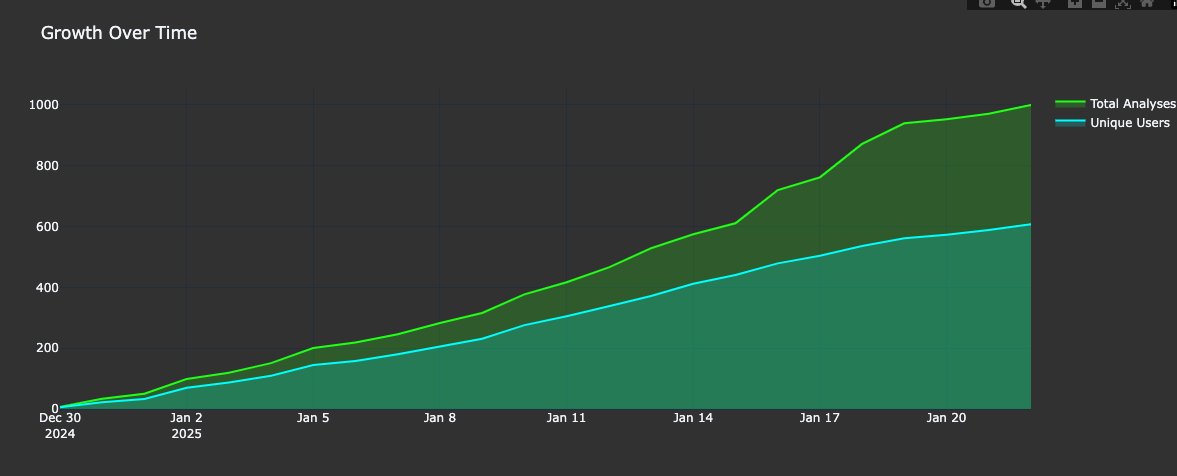The height and width of the screenshot is (476, 1177).
Task: Click the 400 y-axis label
Action: pyautogui.click(x=46, y=287)
